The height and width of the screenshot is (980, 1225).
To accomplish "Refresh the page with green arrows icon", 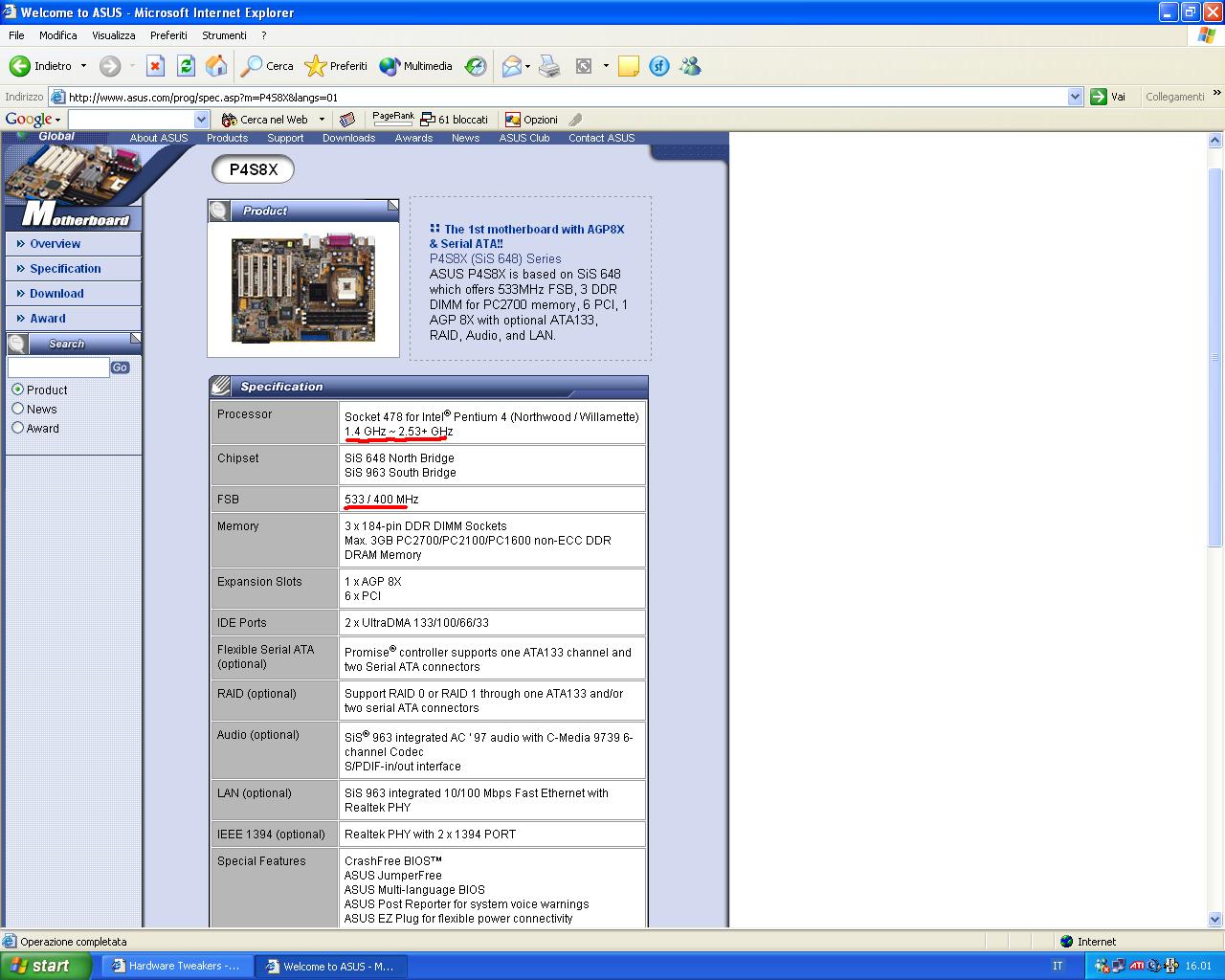I will pos(186,66).
